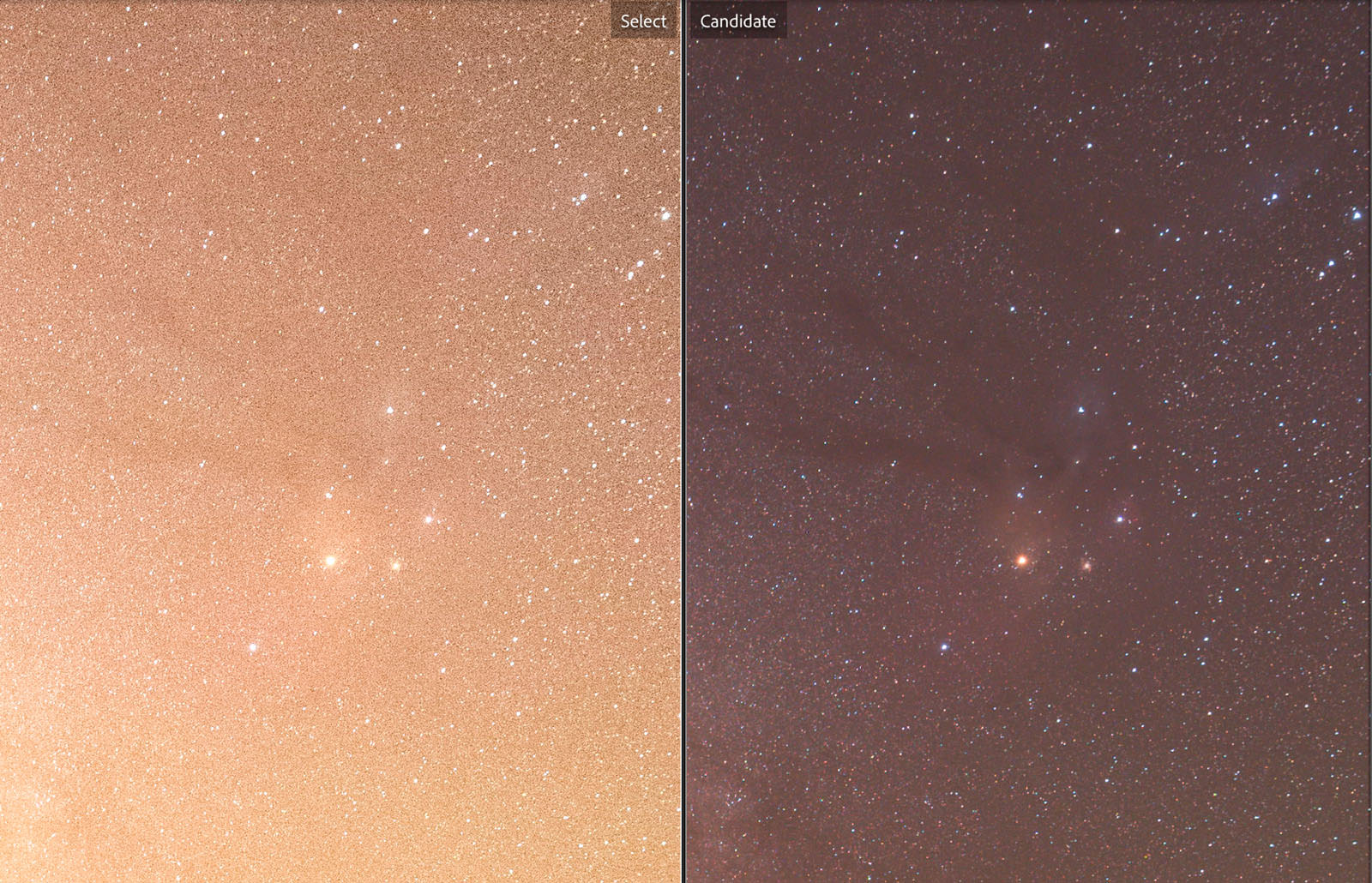Screen dimensions: 1372x883
Task: Click bright blue star at Candidate's right edge
Action: [x=1357, y=214]
